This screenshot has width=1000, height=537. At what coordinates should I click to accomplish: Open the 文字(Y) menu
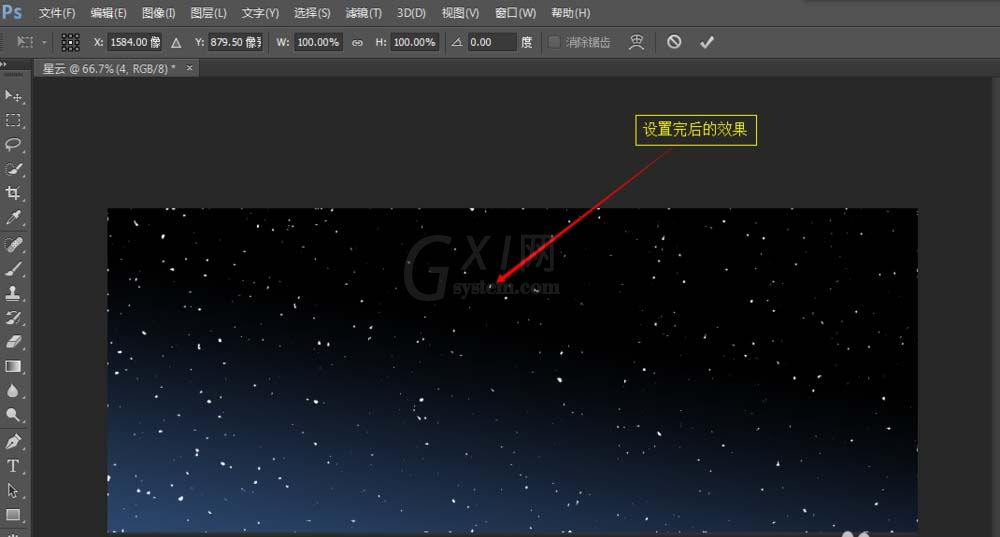(260, 13)
